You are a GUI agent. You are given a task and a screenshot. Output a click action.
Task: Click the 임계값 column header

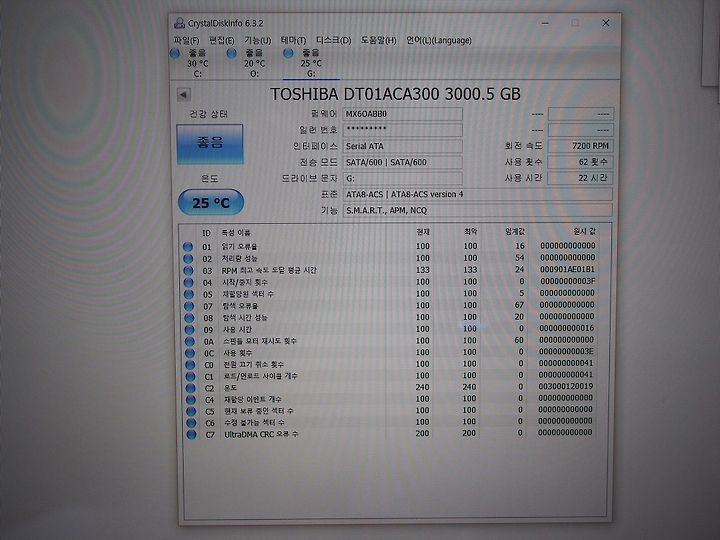point(515,232)
